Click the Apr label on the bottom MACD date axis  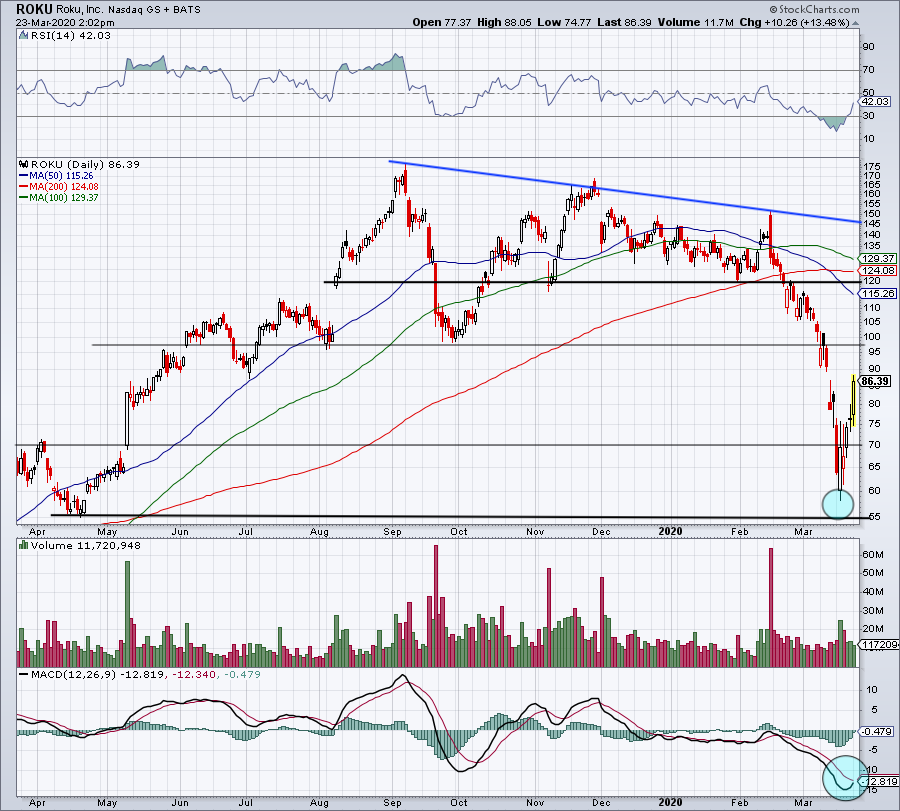coord(37,802)
